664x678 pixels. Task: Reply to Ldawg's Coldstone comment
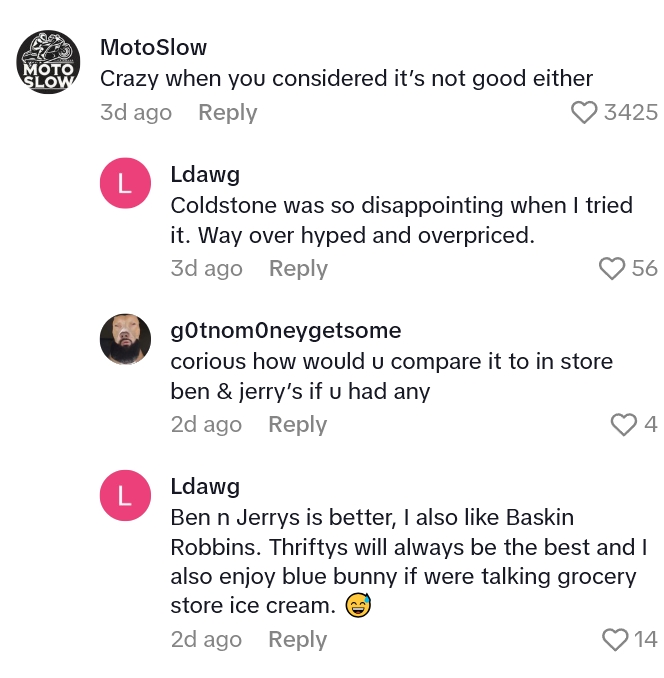point(298,269)
